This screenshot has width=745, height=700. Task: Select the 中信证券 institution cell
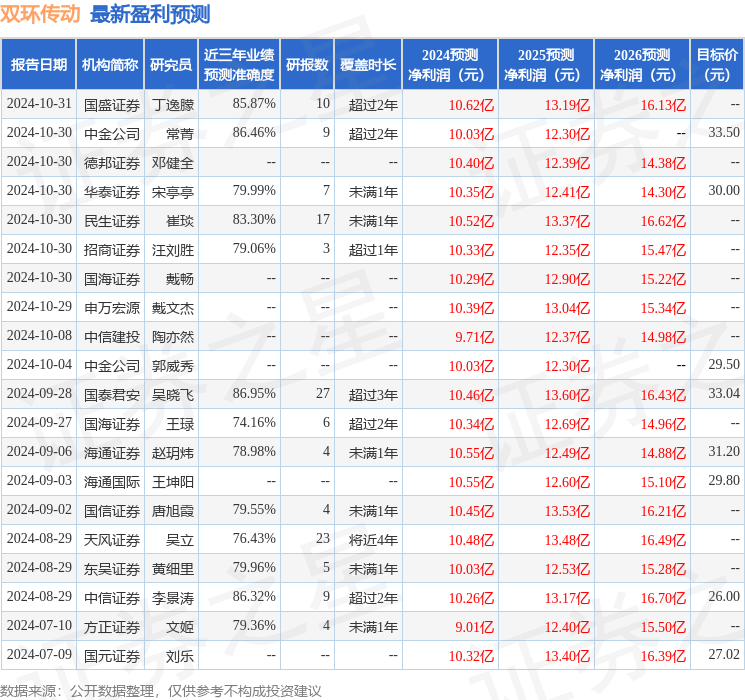(x=112, y=597)
